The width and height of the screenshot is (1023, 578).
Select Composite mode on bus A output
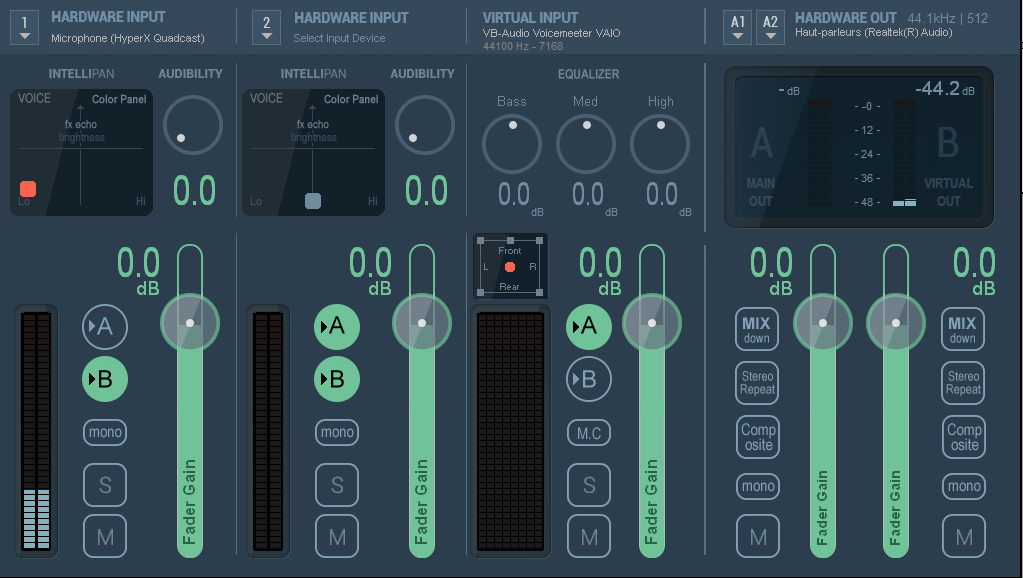[x=758, y=437]
